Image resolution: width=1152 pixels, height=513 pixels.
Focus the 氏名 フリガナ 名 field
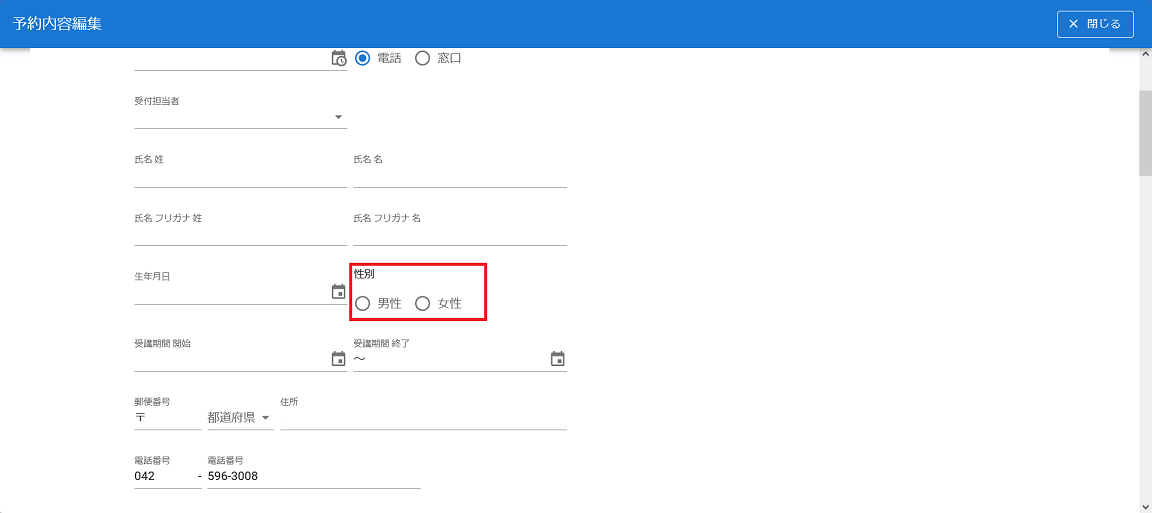pos(460,234)
